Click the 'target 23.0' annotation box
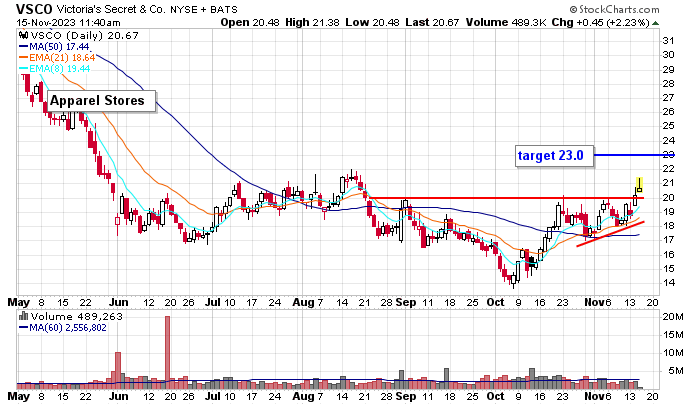The width and height of the screenshot is (700, 405). pyautogui.click(x=554, y=156)
